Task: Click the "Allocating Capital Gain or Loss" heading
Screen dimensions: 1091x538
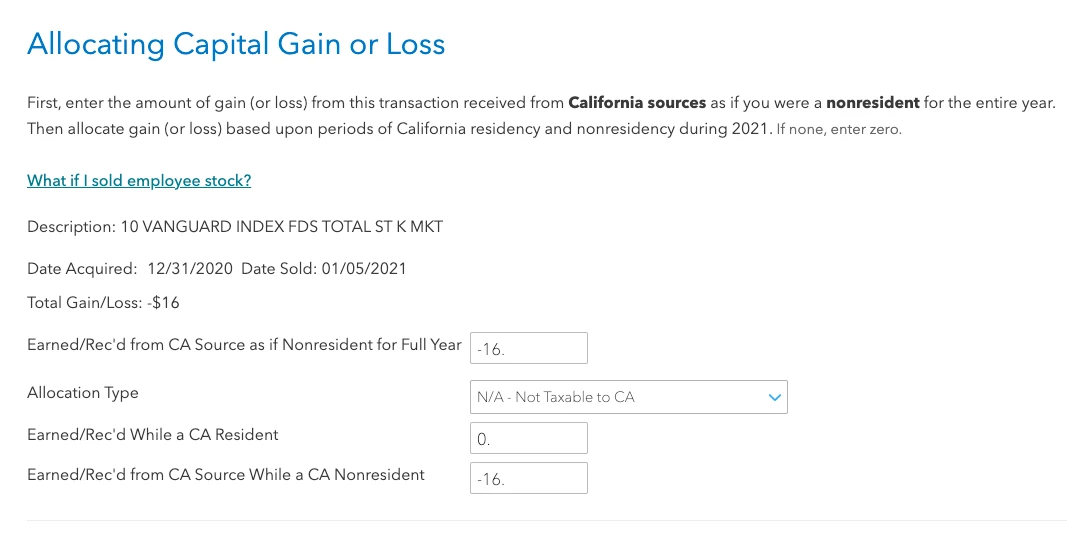Action: (x=236, y=44)
